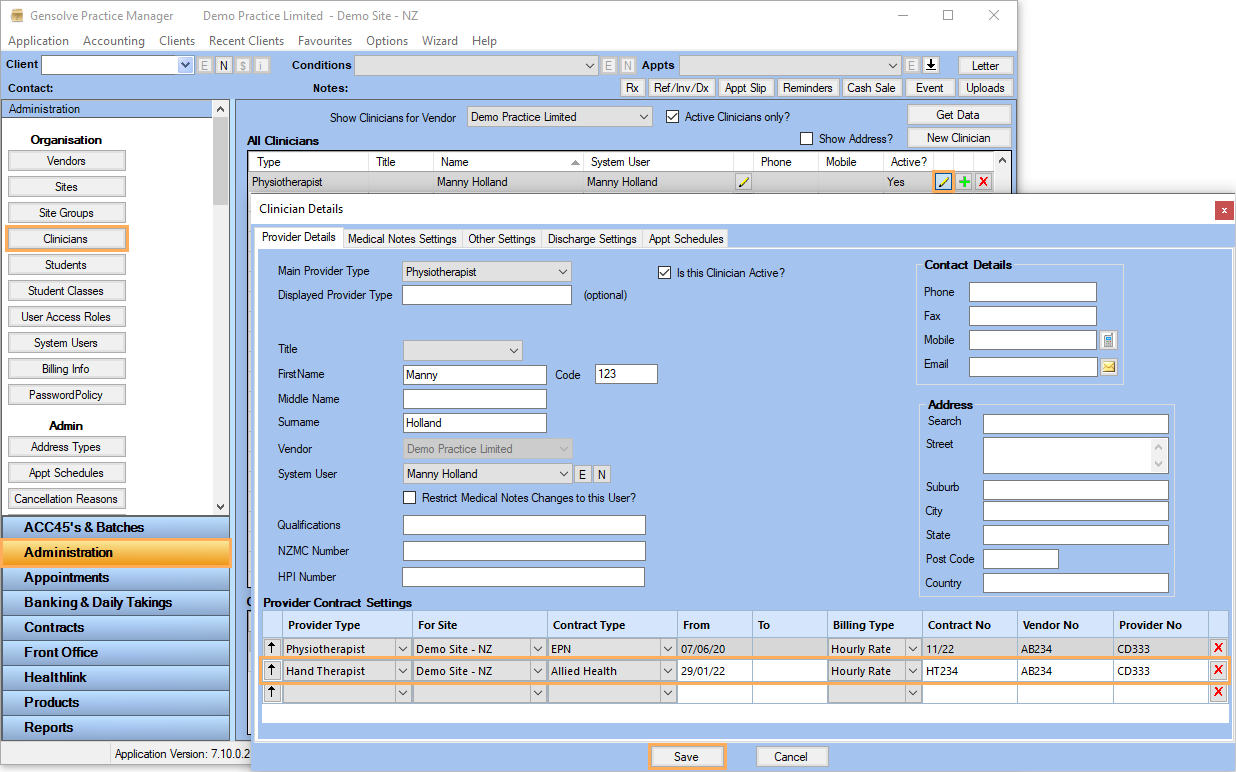The width and height of the screenshot is (1236, 772).
Task: Toggle the Active Clinicians only checkbox
Action: [x=673, y=116]
